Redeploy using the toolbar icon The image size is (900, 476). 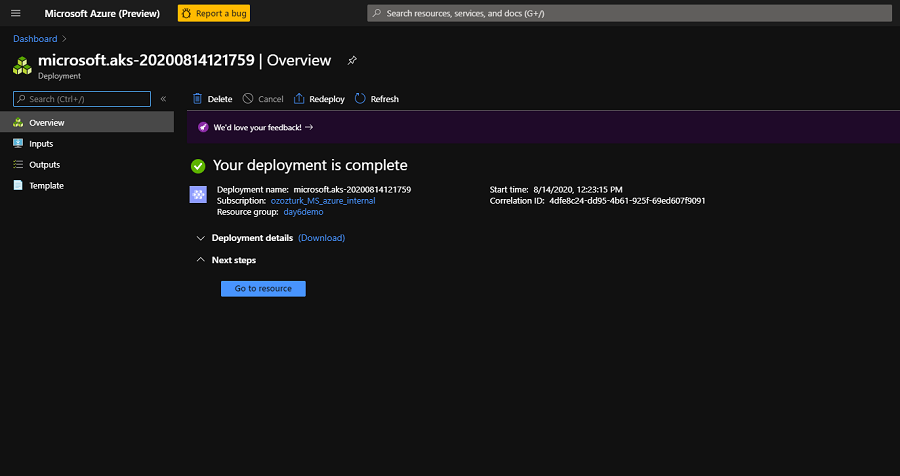299,99
